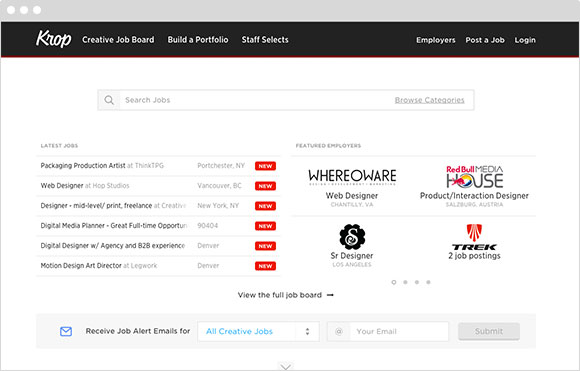Click View the full job board

[x=280, y=295]
